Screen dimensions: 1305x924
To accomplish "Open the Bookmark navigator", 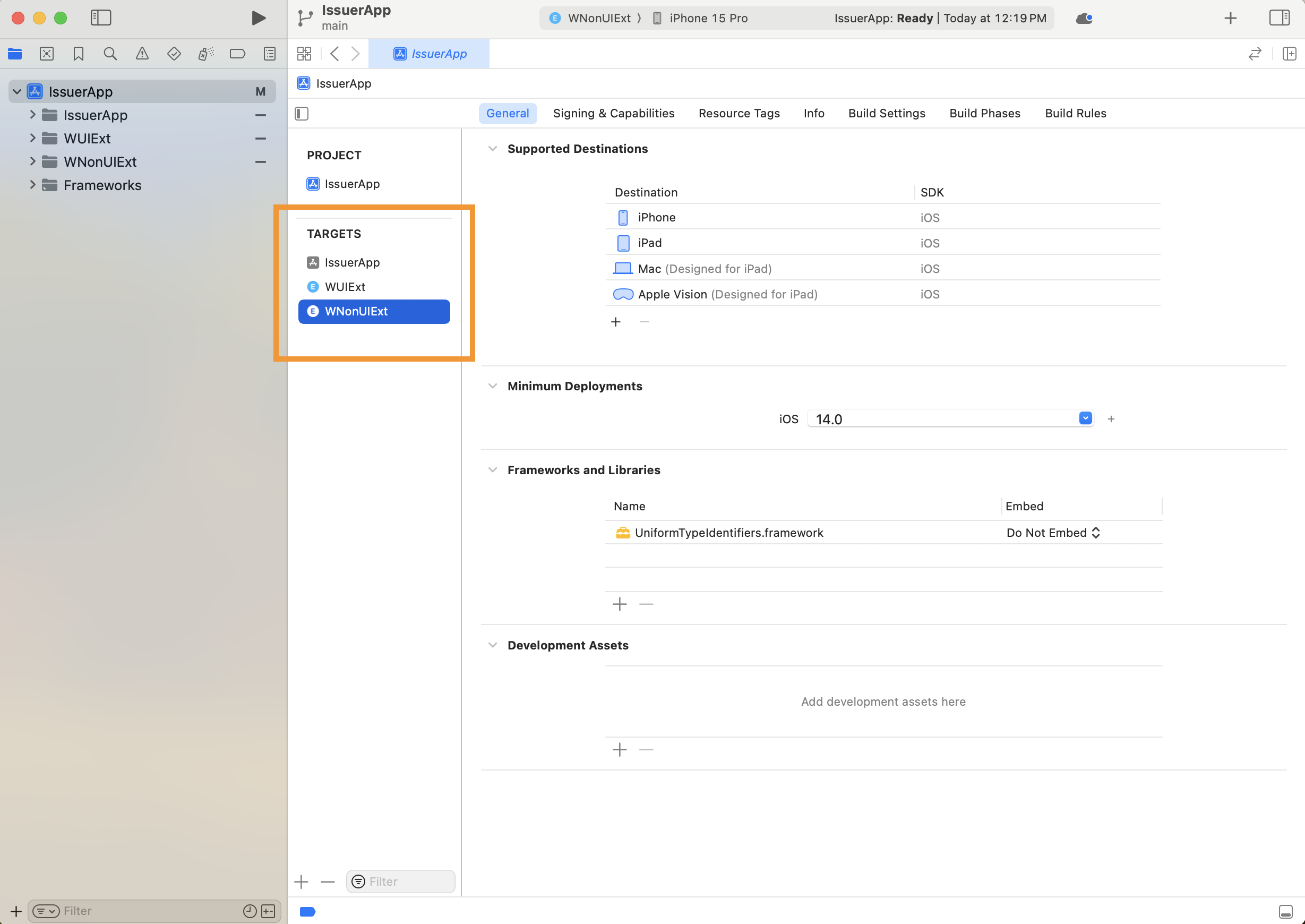I will click(79, 54).
